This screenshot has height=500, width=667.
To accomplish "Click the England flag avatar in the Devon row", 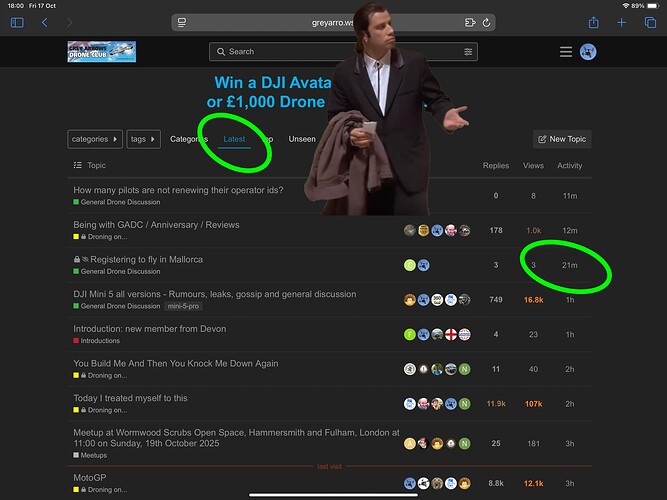I will [x=450, y=334].
